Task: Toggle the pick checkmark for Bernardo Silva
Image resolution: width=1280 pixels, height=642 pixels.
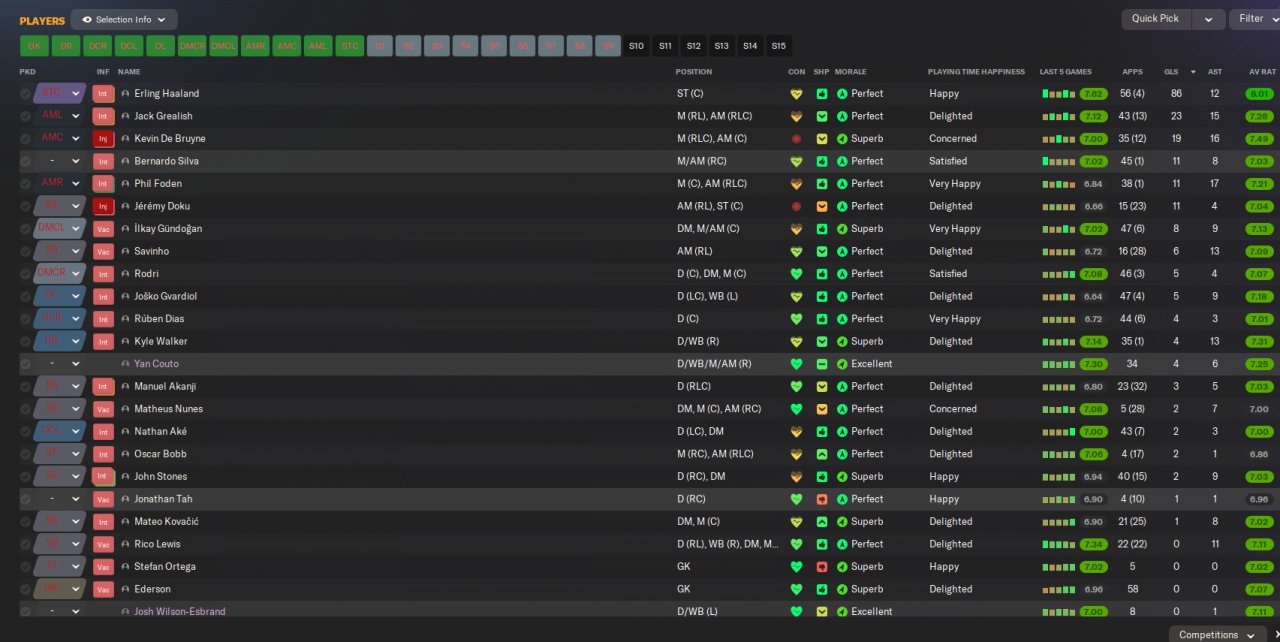Action: [25, 161]
